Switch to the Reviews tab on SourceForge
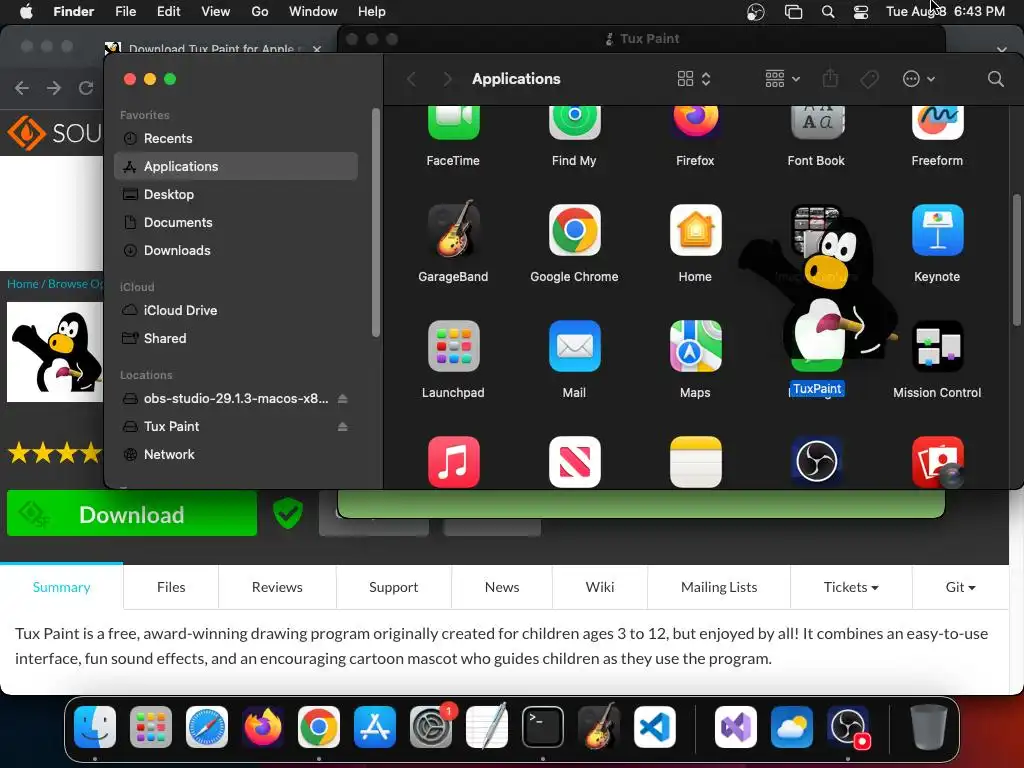Screen dimensions: 1024x768 click(x=277, y=587)
